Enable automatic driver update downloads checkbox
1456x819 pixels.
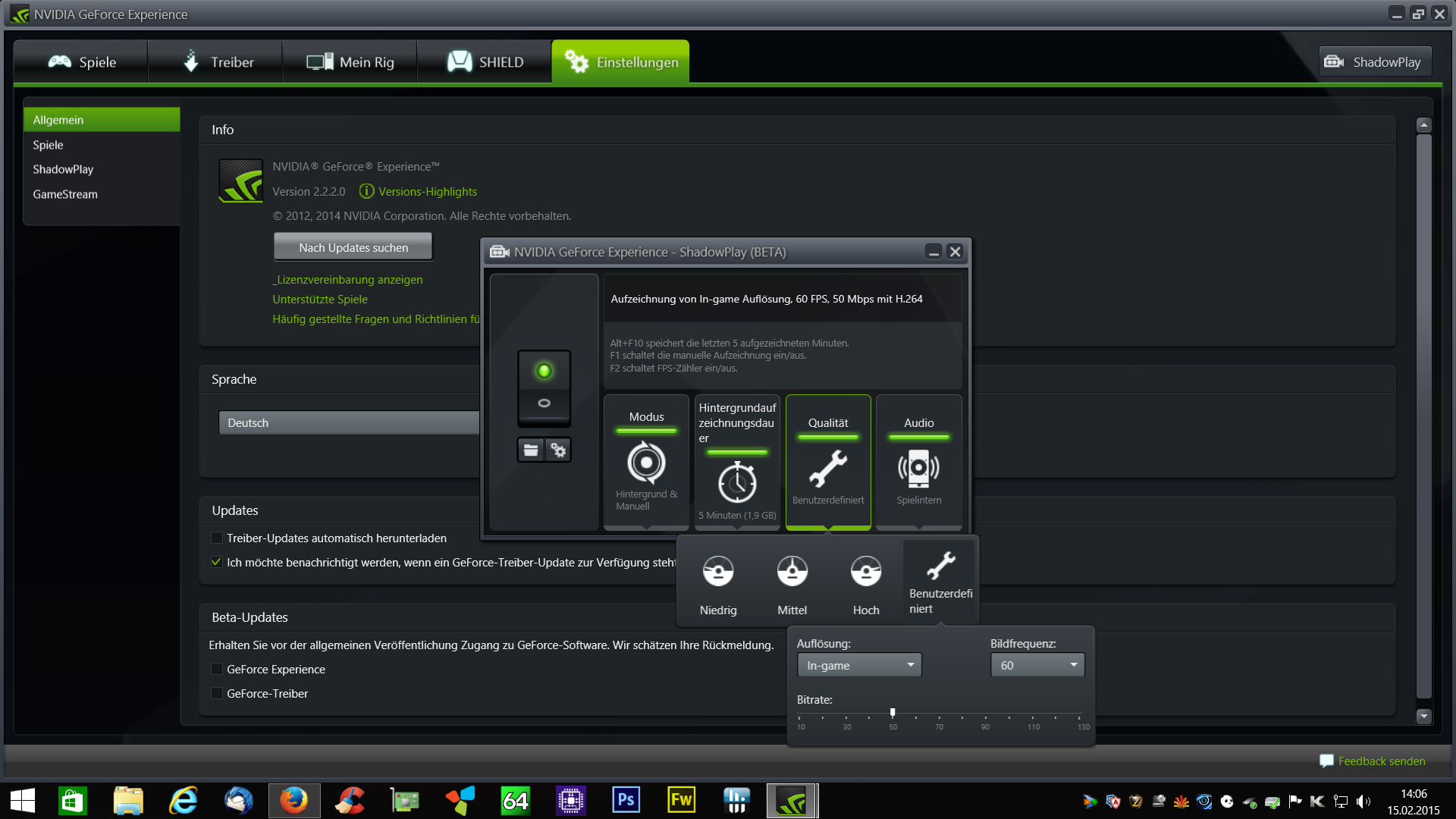217,538
